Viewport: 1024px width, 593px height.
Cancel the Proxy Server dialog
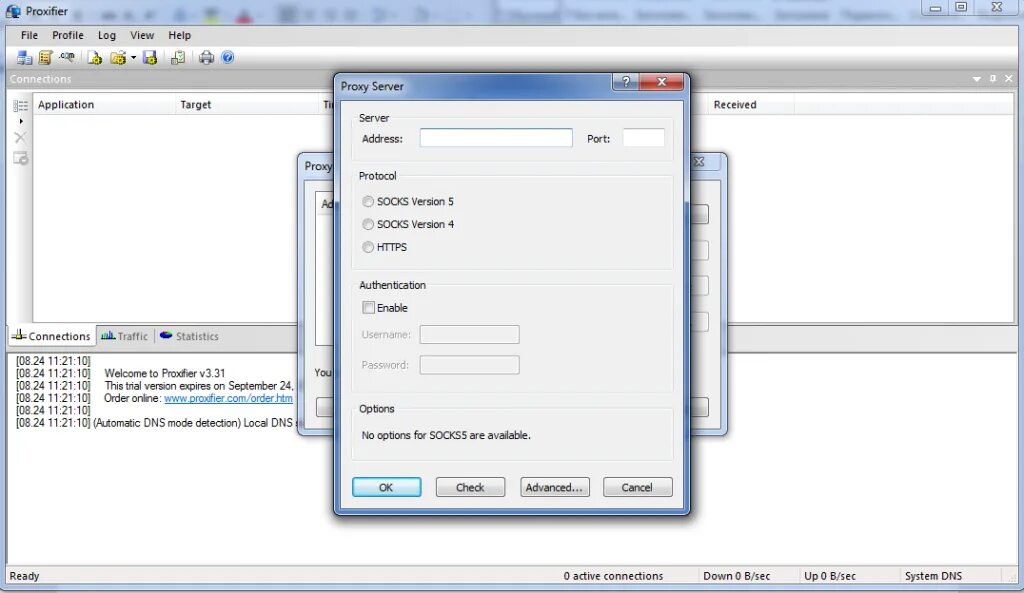pos(637,487)
